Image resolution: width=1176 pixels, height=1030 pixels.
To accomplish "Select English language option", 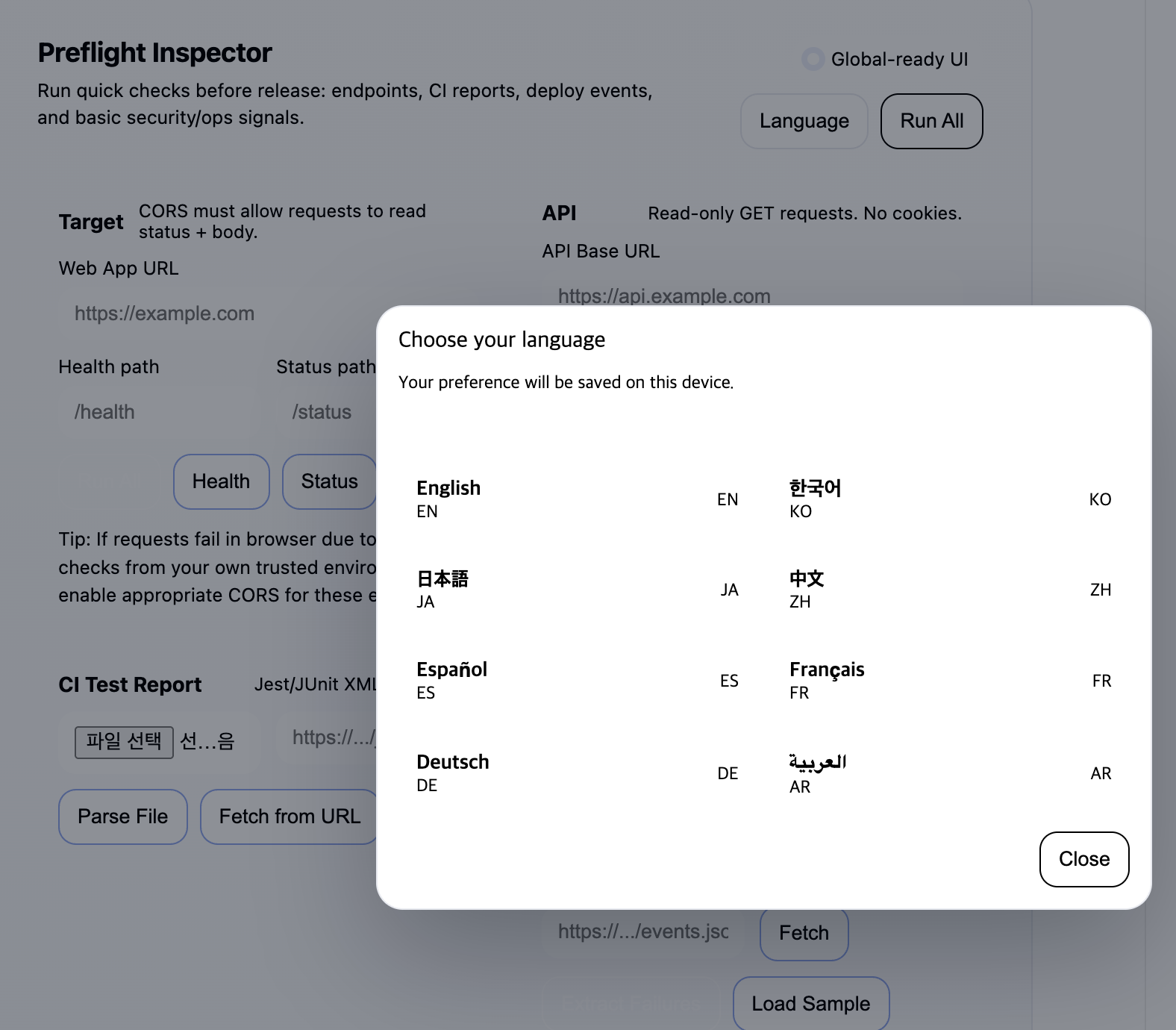I will 577,499.
